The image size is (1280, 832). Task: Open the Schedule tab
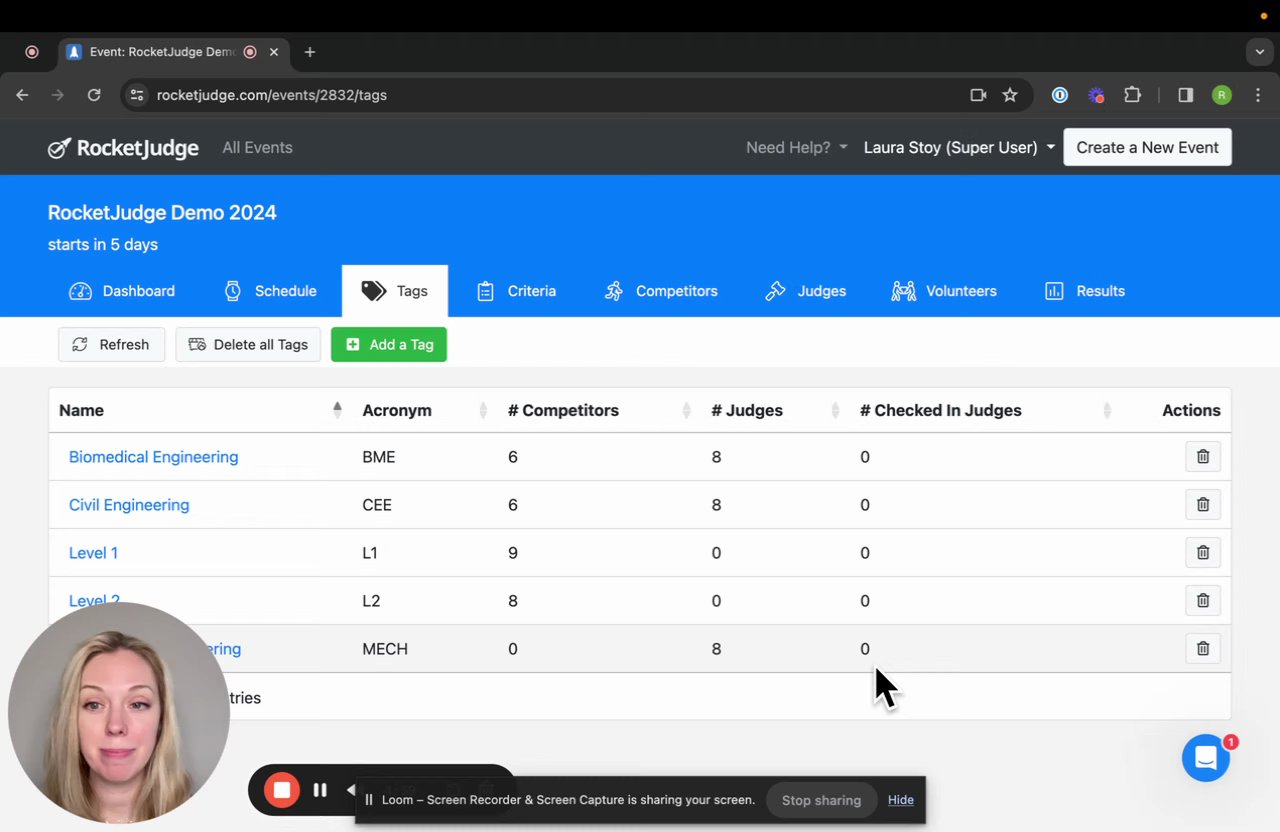tap(270, 291)
